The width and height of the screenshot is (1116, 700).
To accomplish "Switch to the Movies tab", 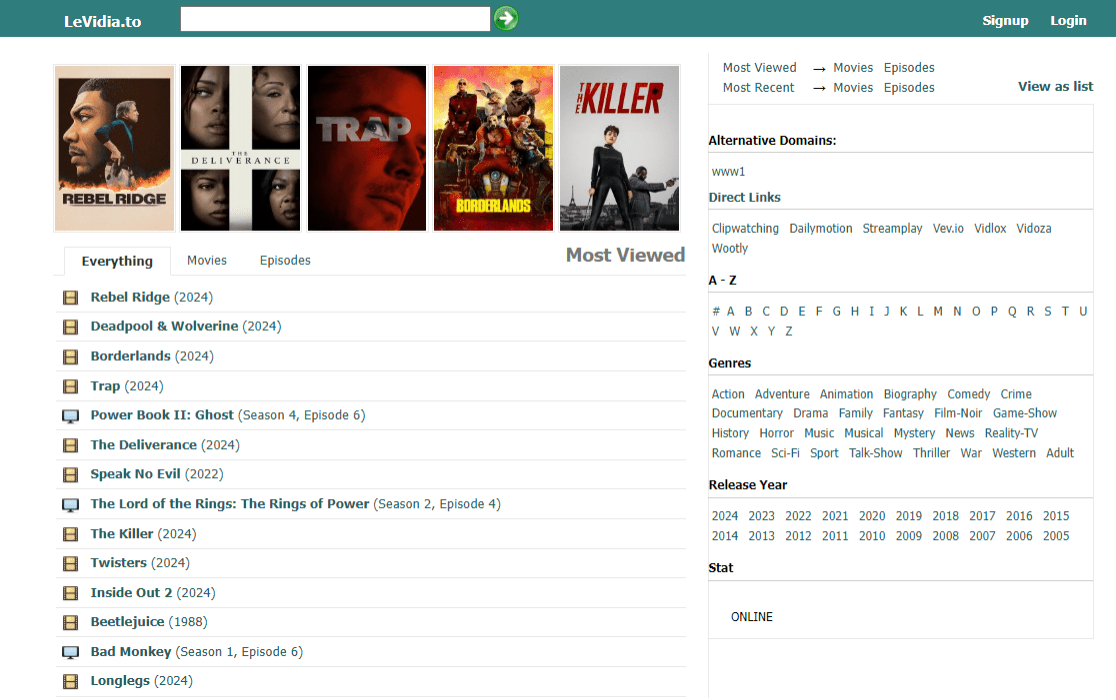I will tap(207, 260).
